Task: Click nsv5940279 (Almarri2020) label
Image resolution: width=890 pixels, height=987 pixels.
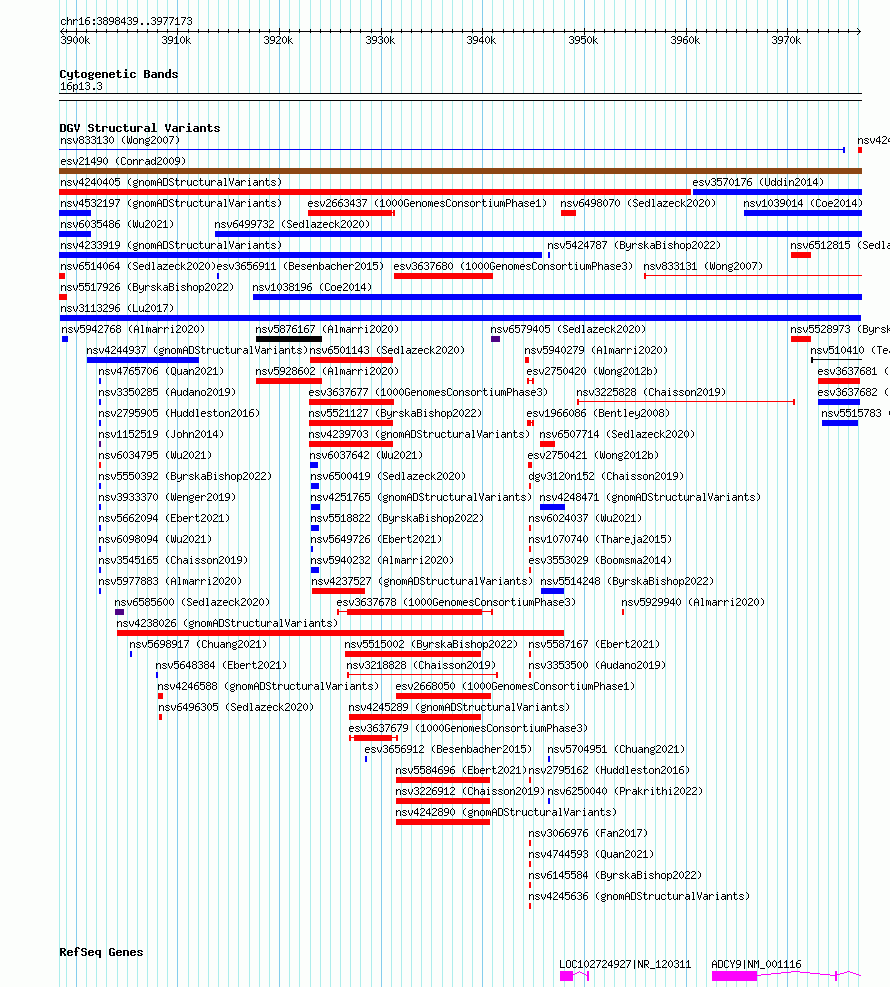Action: (x=596, y=351)
